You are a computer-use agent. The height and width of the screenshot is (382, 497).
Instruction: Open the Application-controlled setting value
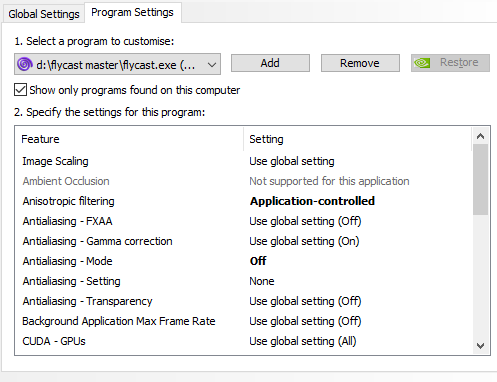[312, 201]
